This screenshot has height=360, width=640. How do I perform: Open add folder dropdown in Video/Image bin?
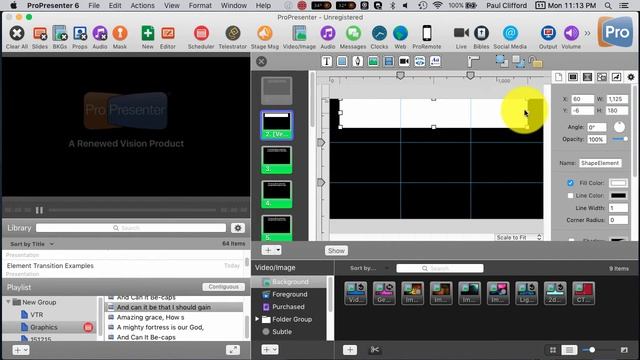270,349
